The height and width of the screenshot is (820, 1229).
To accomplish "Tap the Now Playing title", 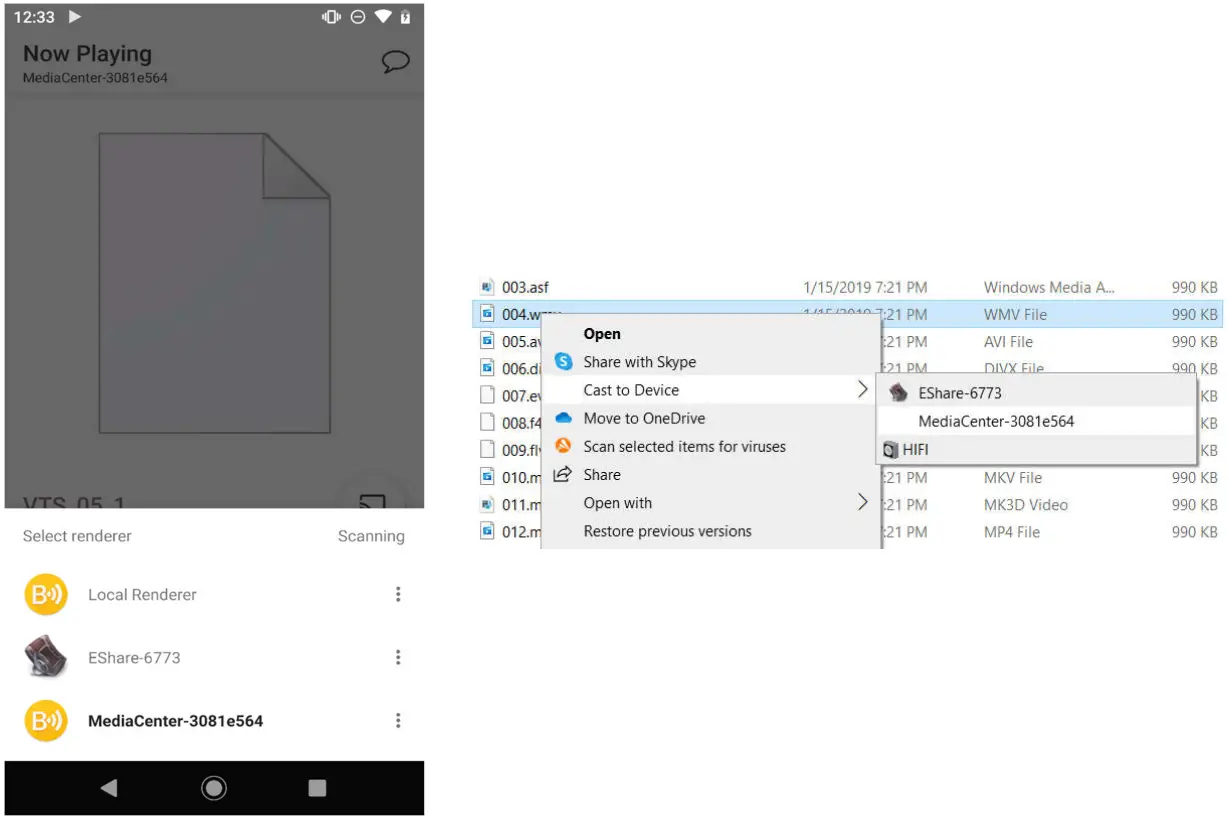I will point(87,54).
